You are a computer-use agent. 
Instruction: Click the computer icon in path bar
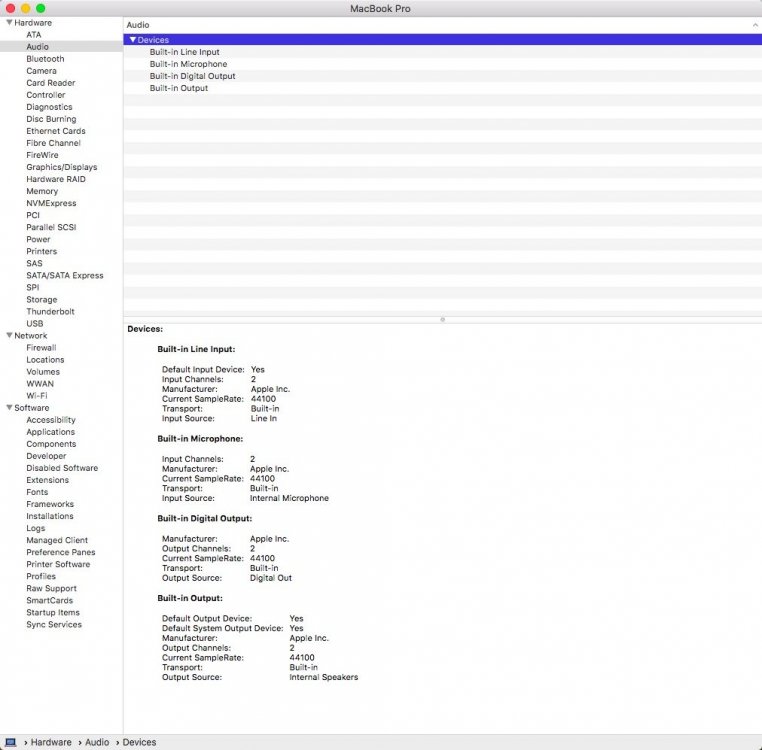[x=10, y=742]
